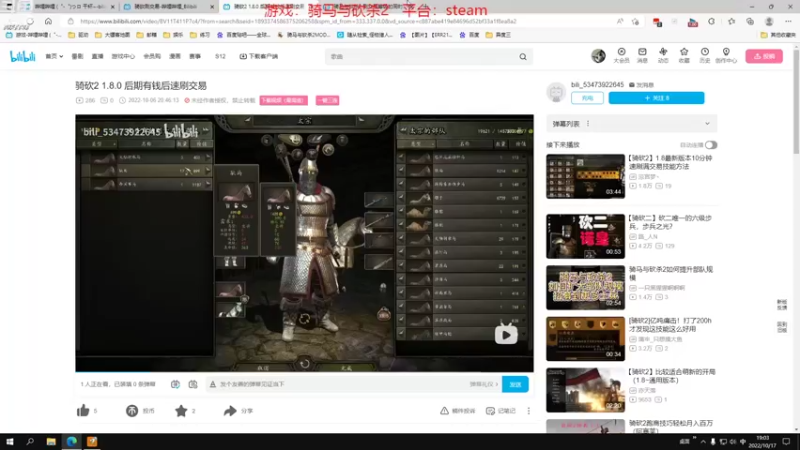Open the more options dots beside 记笔记
The image size is (800, 450).
(x=529, y=411)
